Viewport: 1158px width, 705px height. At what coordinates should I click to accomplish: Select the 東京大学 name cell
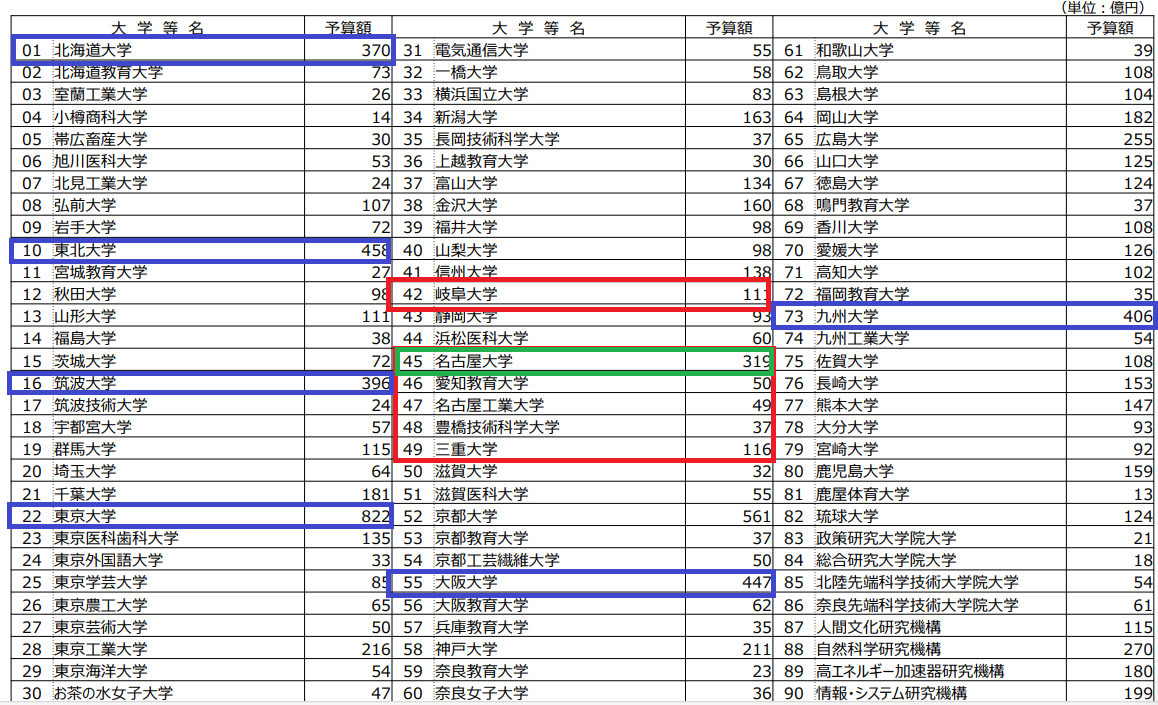point(85,516)
